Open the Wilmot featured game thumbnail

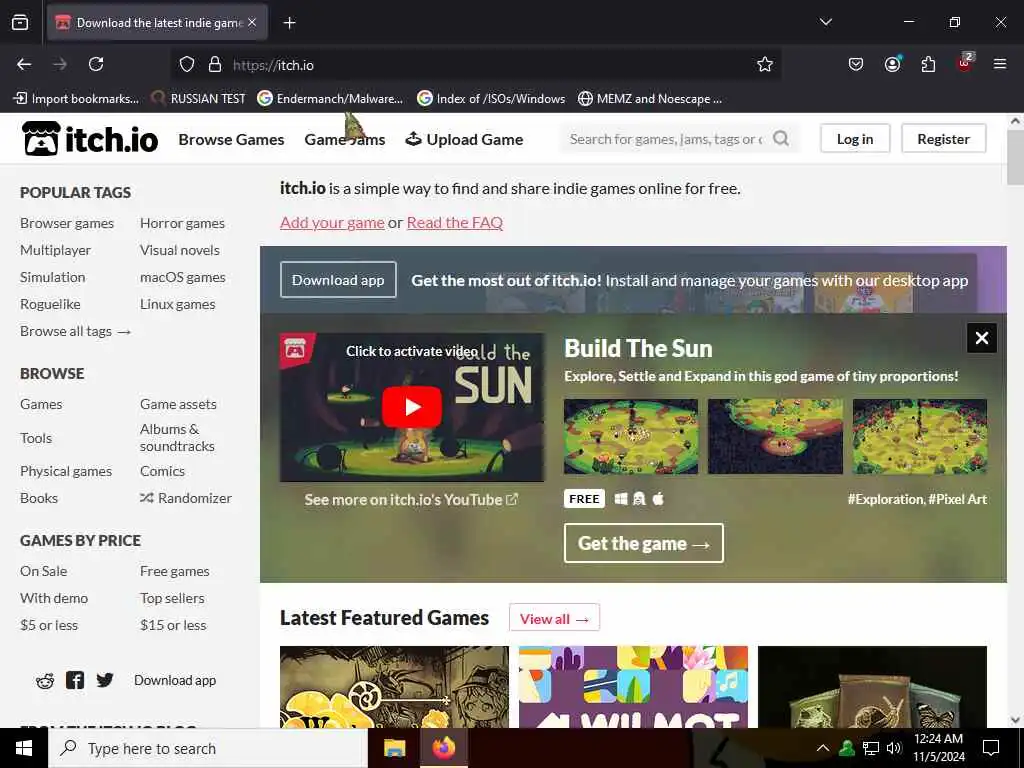tap(633, 687)
